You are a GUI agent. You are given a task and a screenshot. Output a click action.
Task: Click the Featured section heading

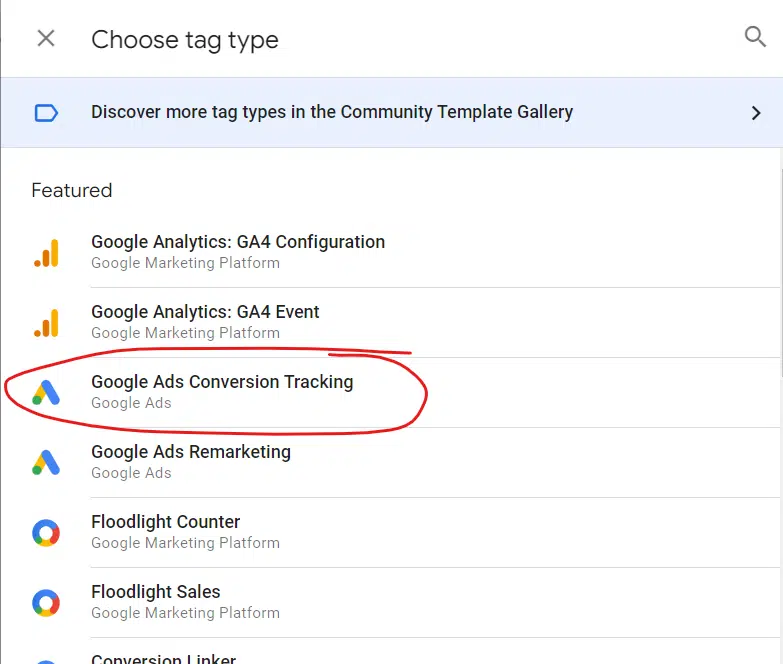tap(71, 190)
